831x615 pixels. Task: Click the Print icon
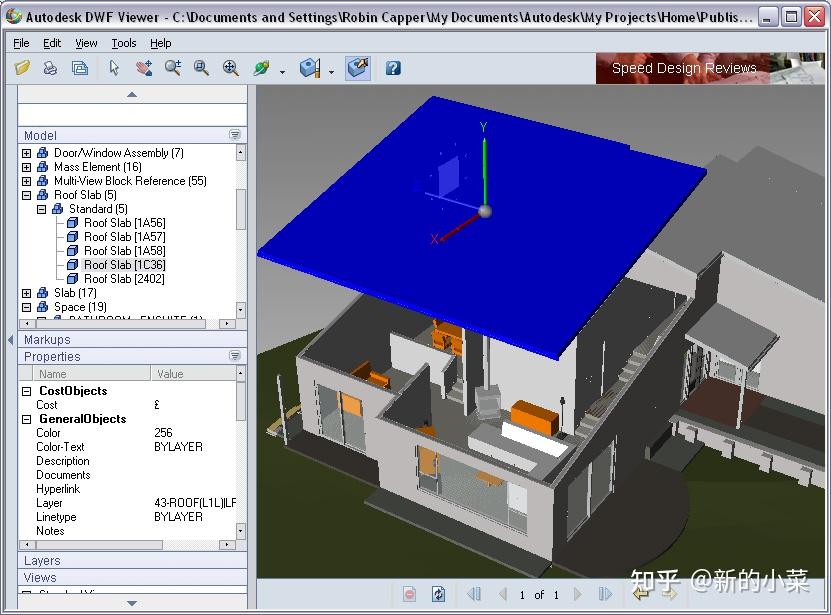[49, 69]
